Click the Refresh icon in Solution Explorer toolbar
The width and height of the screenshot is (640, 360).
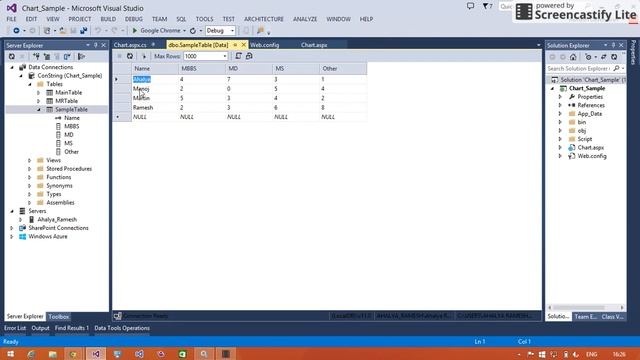coord(614,57)
